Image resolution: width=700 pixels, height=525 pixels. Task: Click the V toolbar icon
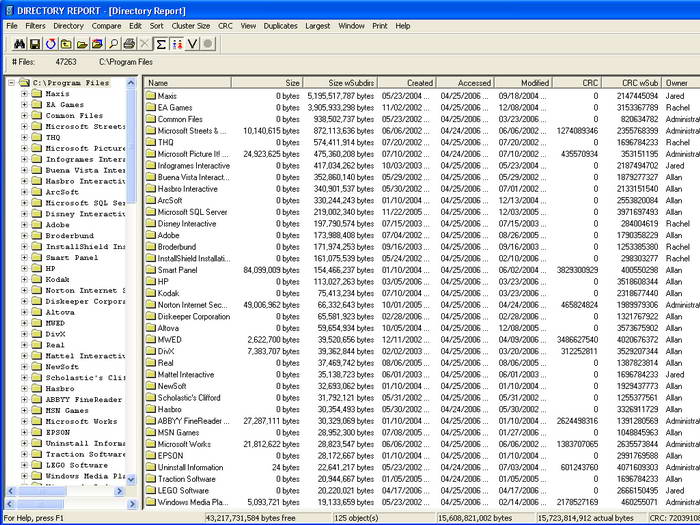192,44
